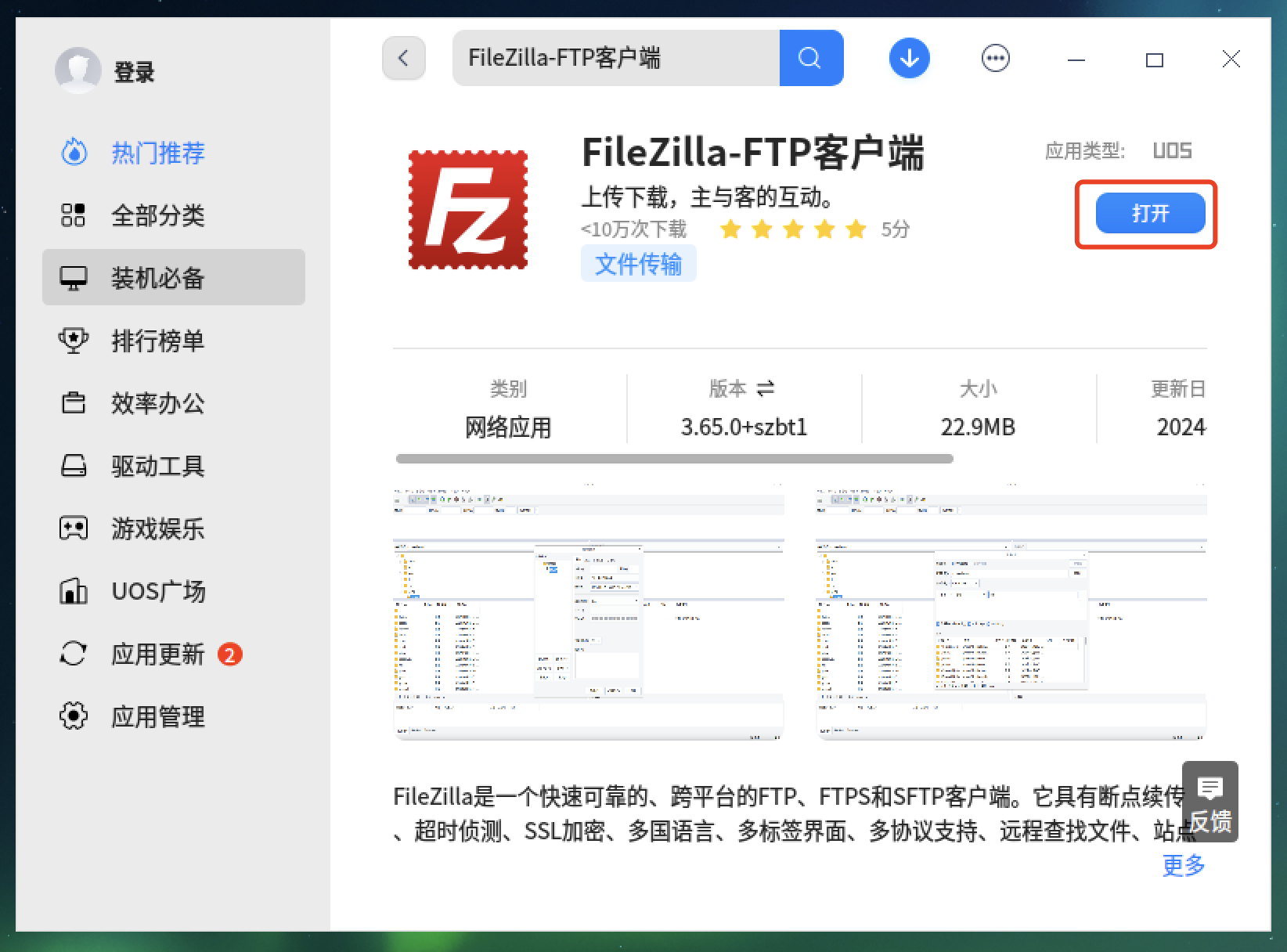Click the <10万次下载 download count
1287x952 pixels.
click(x=633, y=229)
